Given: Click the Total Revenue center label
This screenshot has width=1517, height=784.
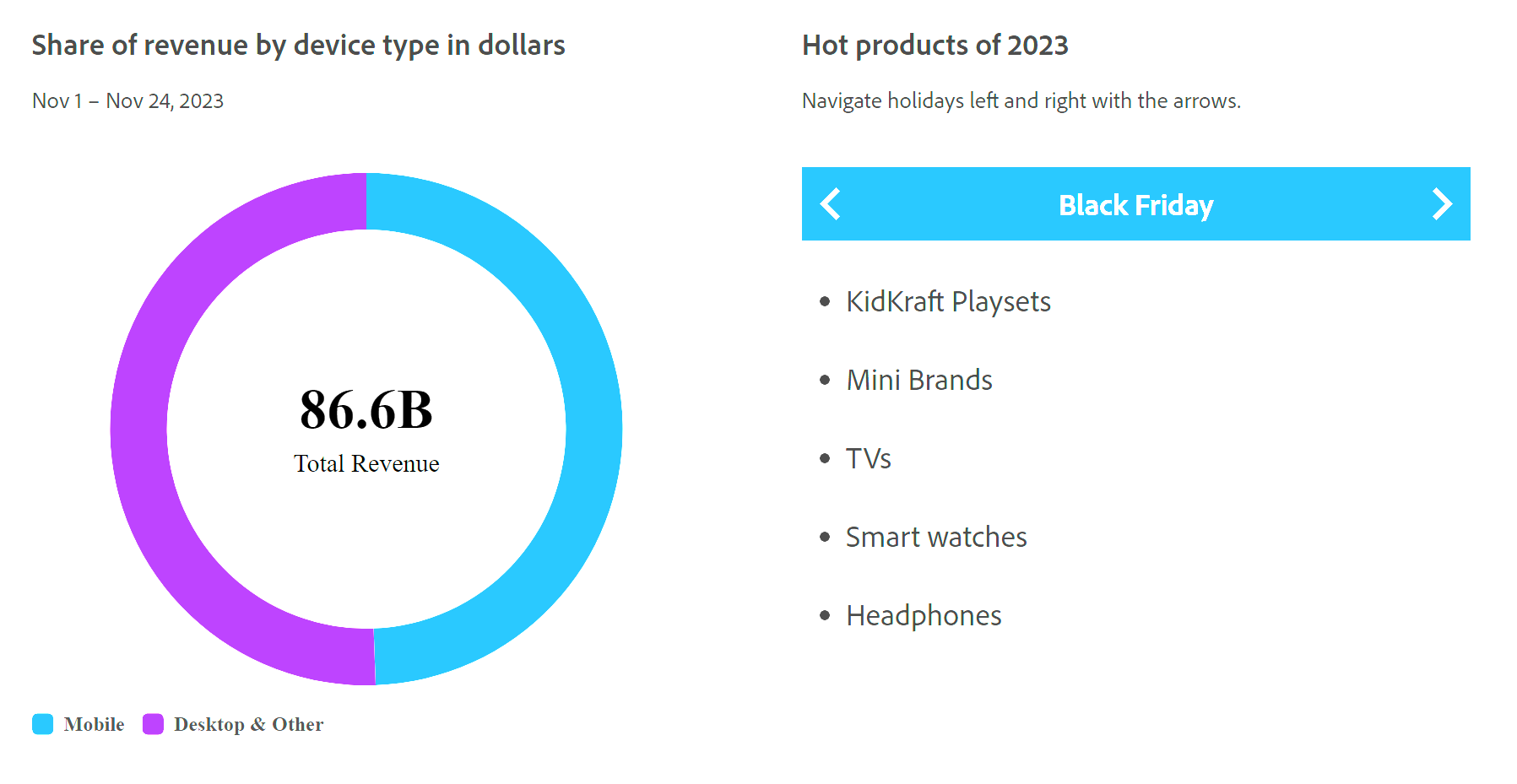Looking at the screenshot, I should [366, 463].
